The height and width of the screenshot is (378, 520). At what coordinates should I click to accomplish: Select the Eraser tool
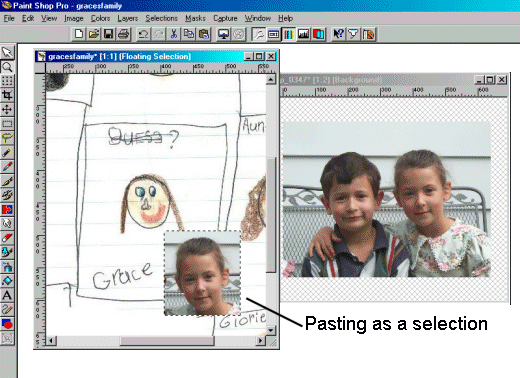point(7,238)
